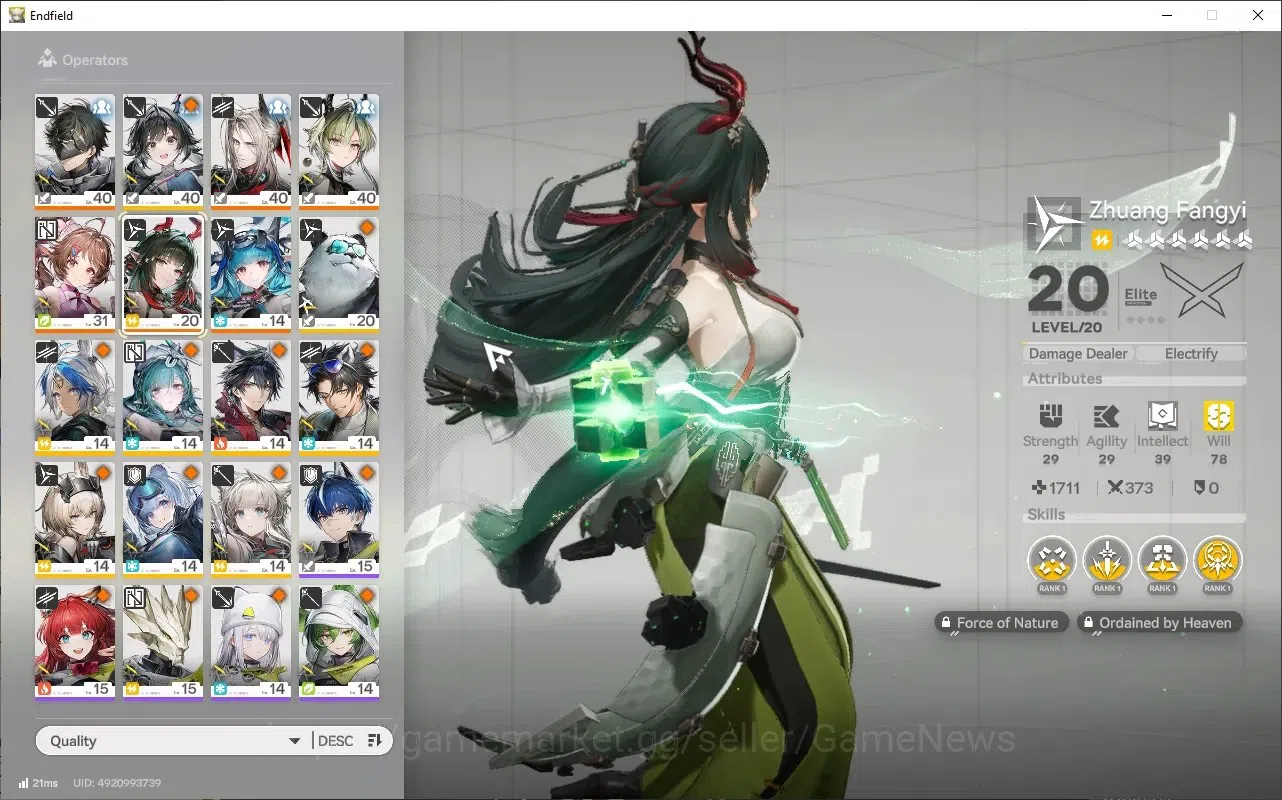Select the long silver-haired horned operator card

tap(251, 152)
